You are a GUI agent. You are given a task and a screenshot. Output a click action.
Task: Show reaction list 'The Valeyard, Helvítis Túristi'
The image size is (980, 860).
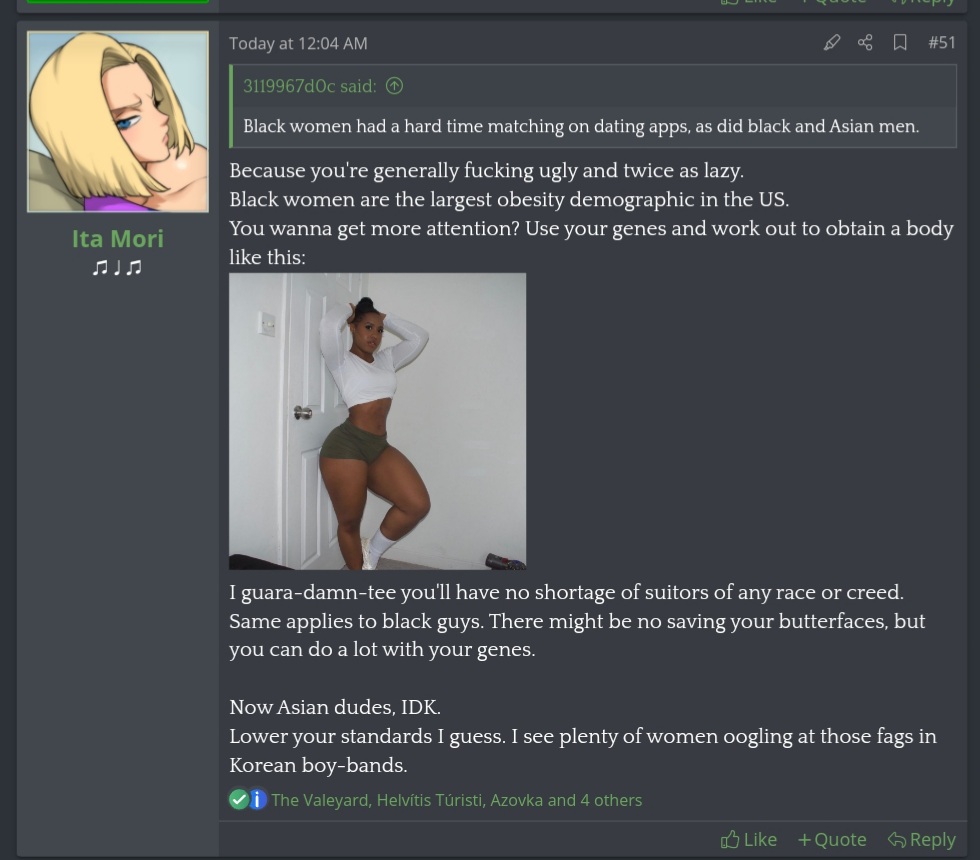tap(378, 800)
